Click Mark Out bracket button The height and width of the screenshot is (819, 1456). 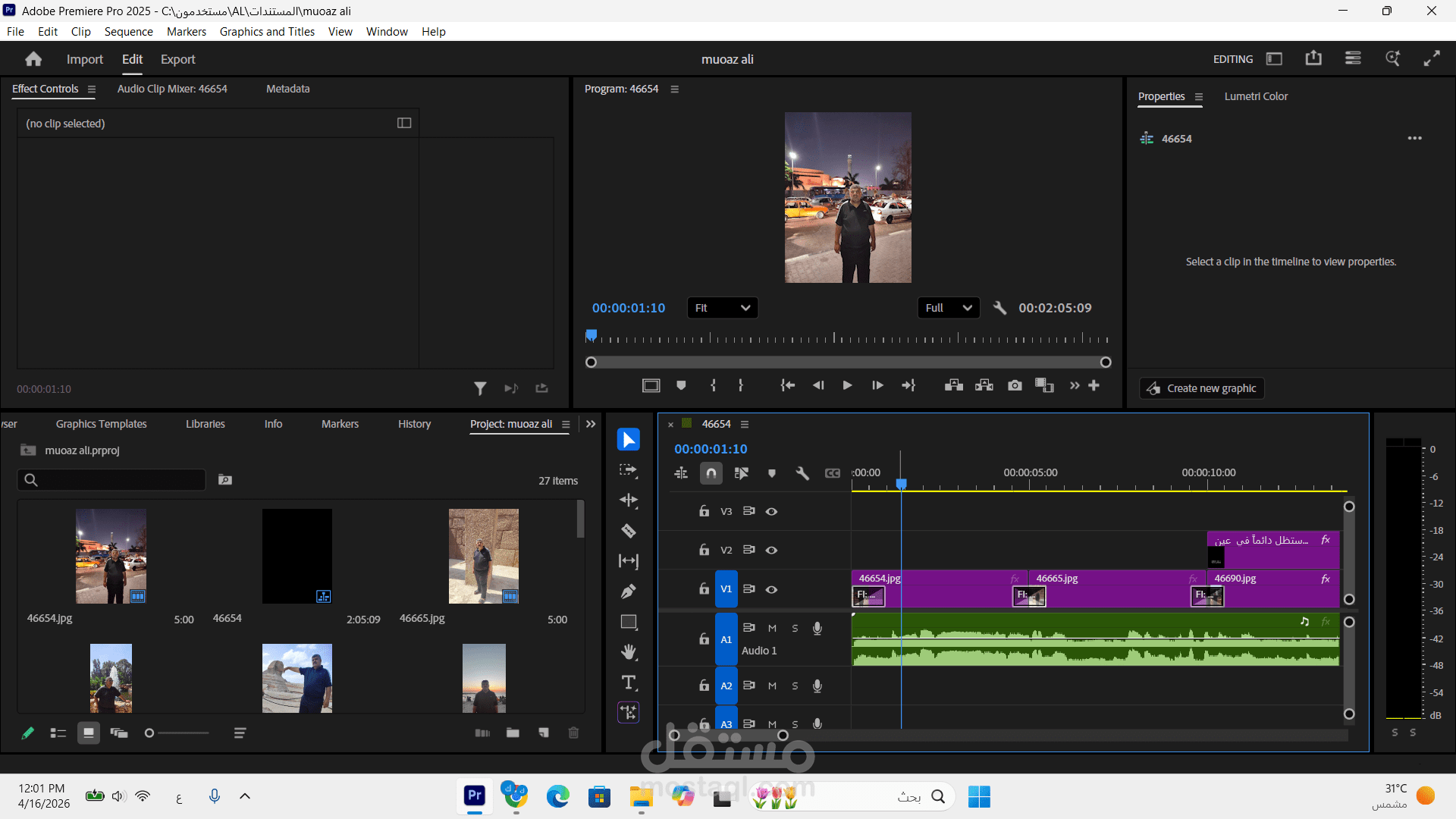(x=741, y=385)
